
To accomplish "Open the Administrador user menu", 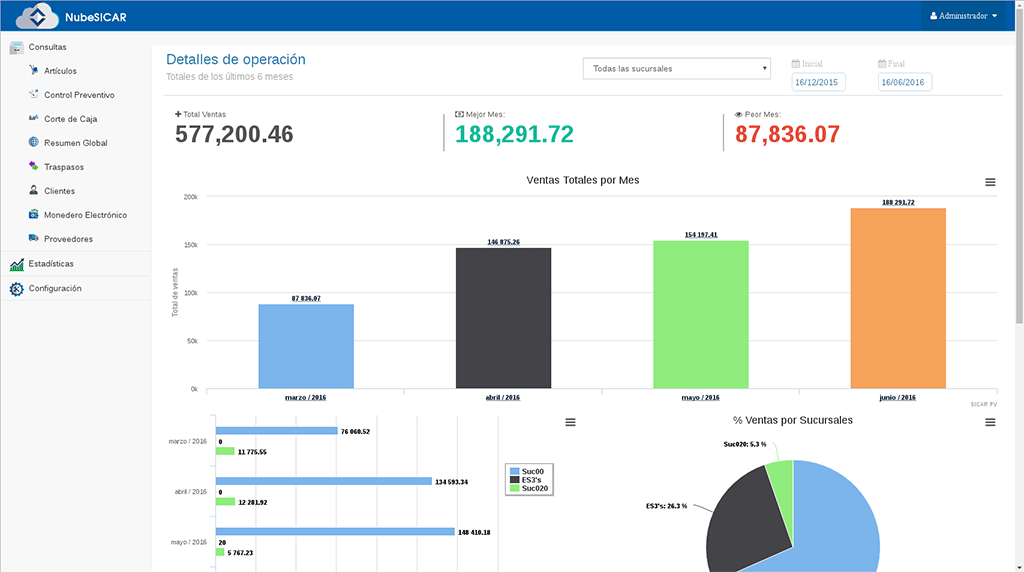I will pos(964,16).
